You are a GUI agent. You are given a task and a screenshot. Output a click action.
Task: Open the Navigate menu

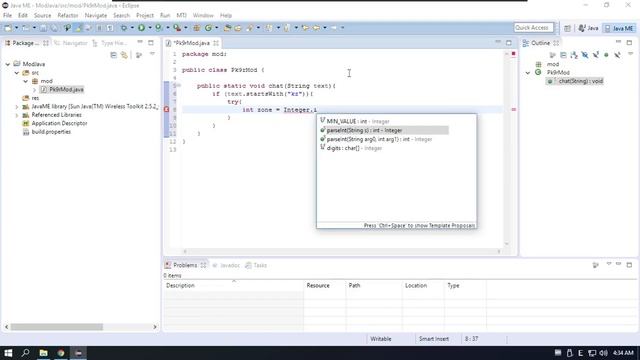pyautogui.click(x=96, y=15)
